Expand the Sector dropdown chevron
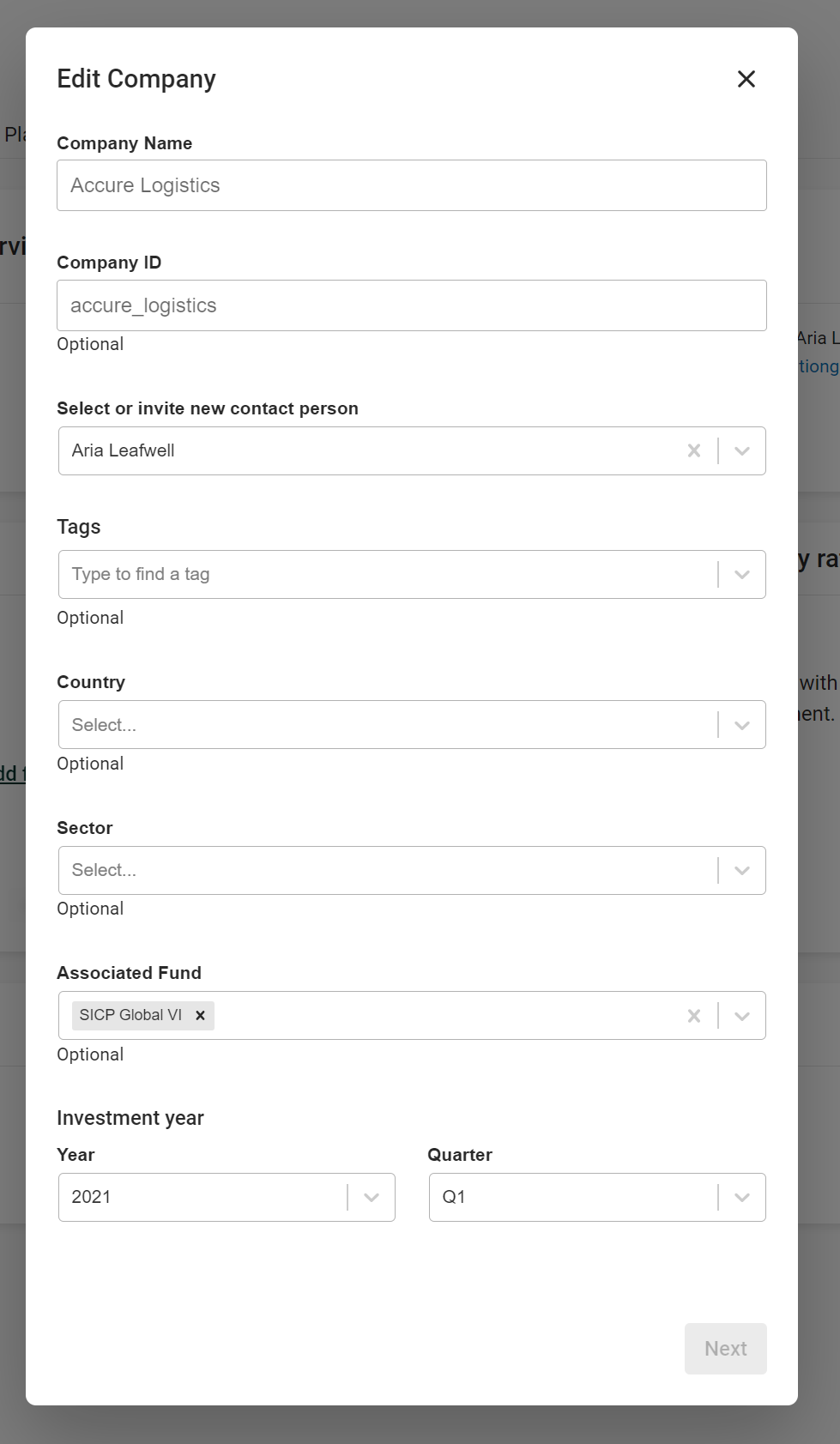840x1444 pixels. pos(742,870)
